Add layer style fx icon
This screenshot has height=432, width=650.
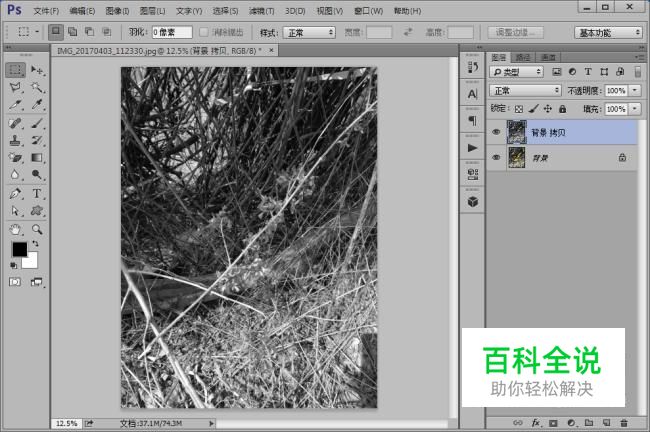[536, 423]
